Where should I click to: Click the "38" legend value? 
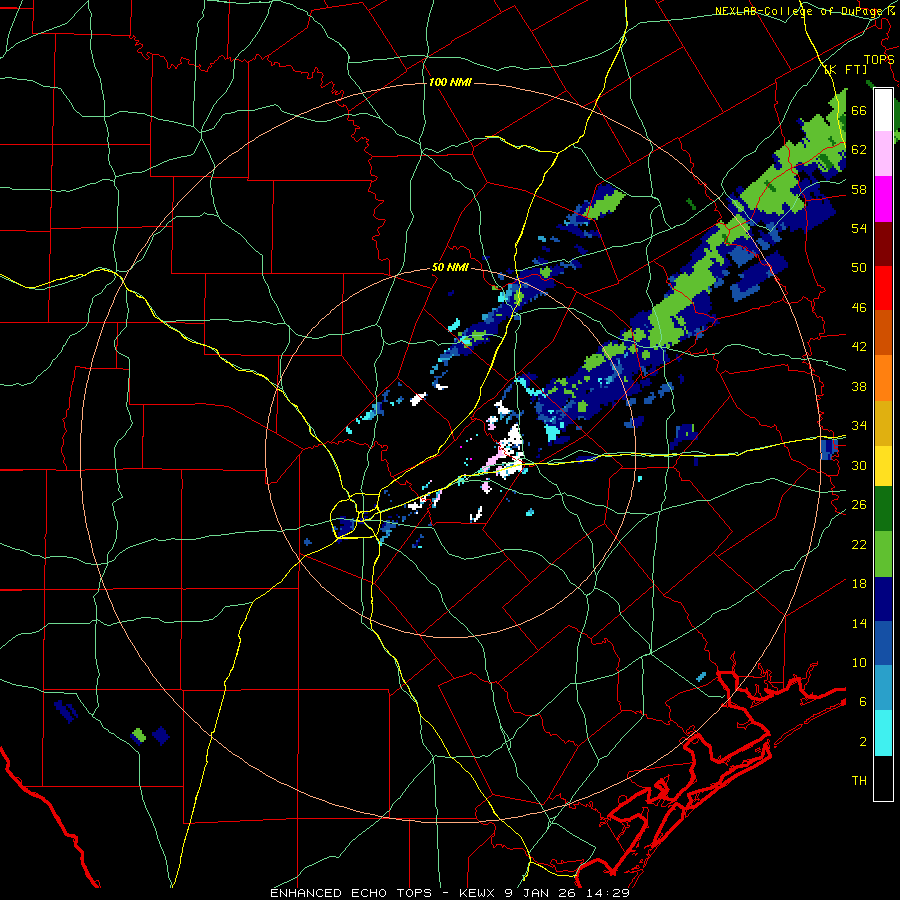pyautogui.click(x=859, y=386)
